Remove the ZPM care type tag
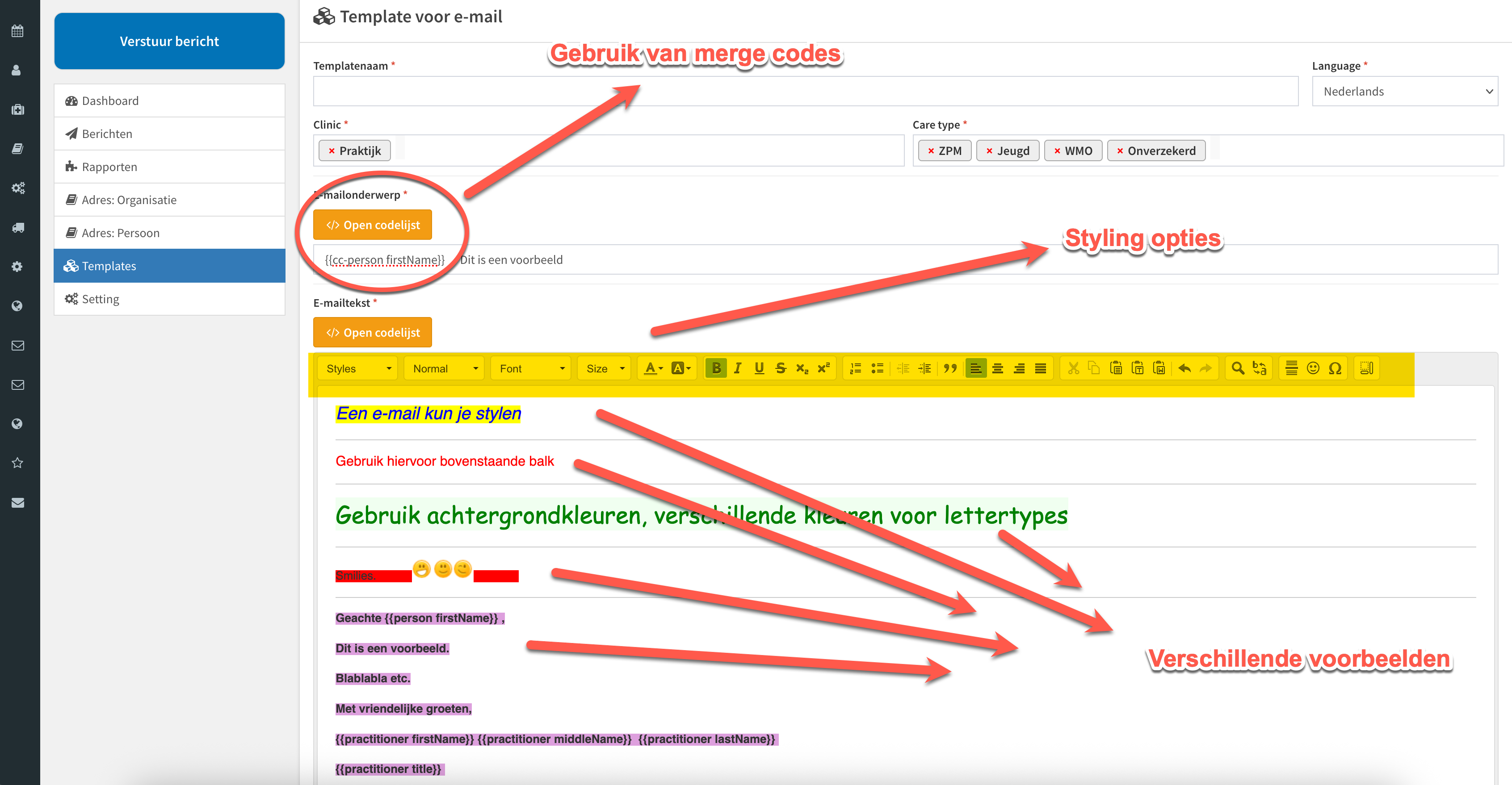1512x785 pixels. pos(931,151)
